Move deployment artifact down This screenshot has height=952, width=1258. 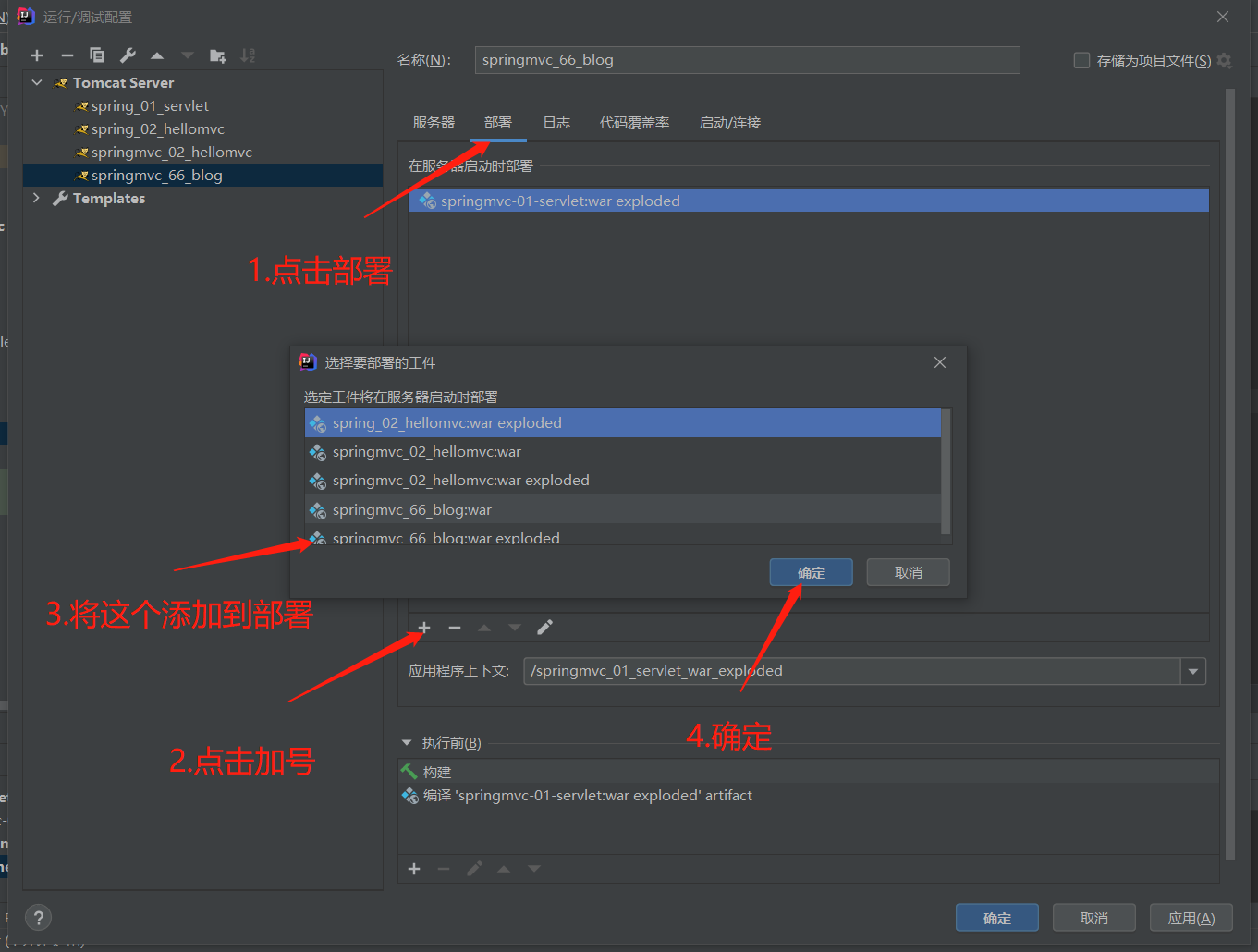[515, 628]
